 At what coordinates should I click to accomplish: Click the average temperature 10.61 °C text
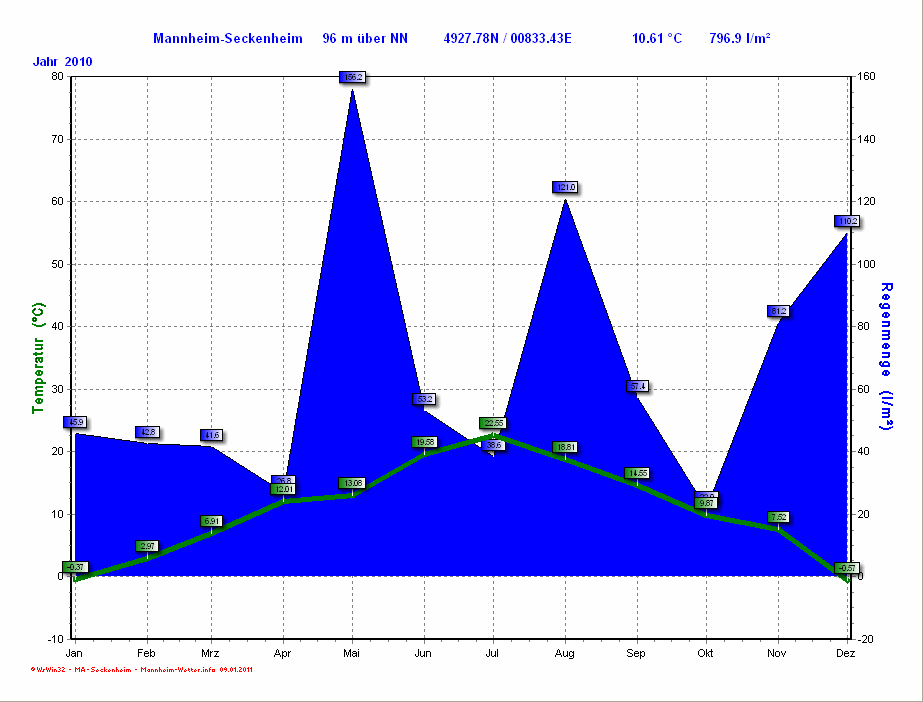657,39
